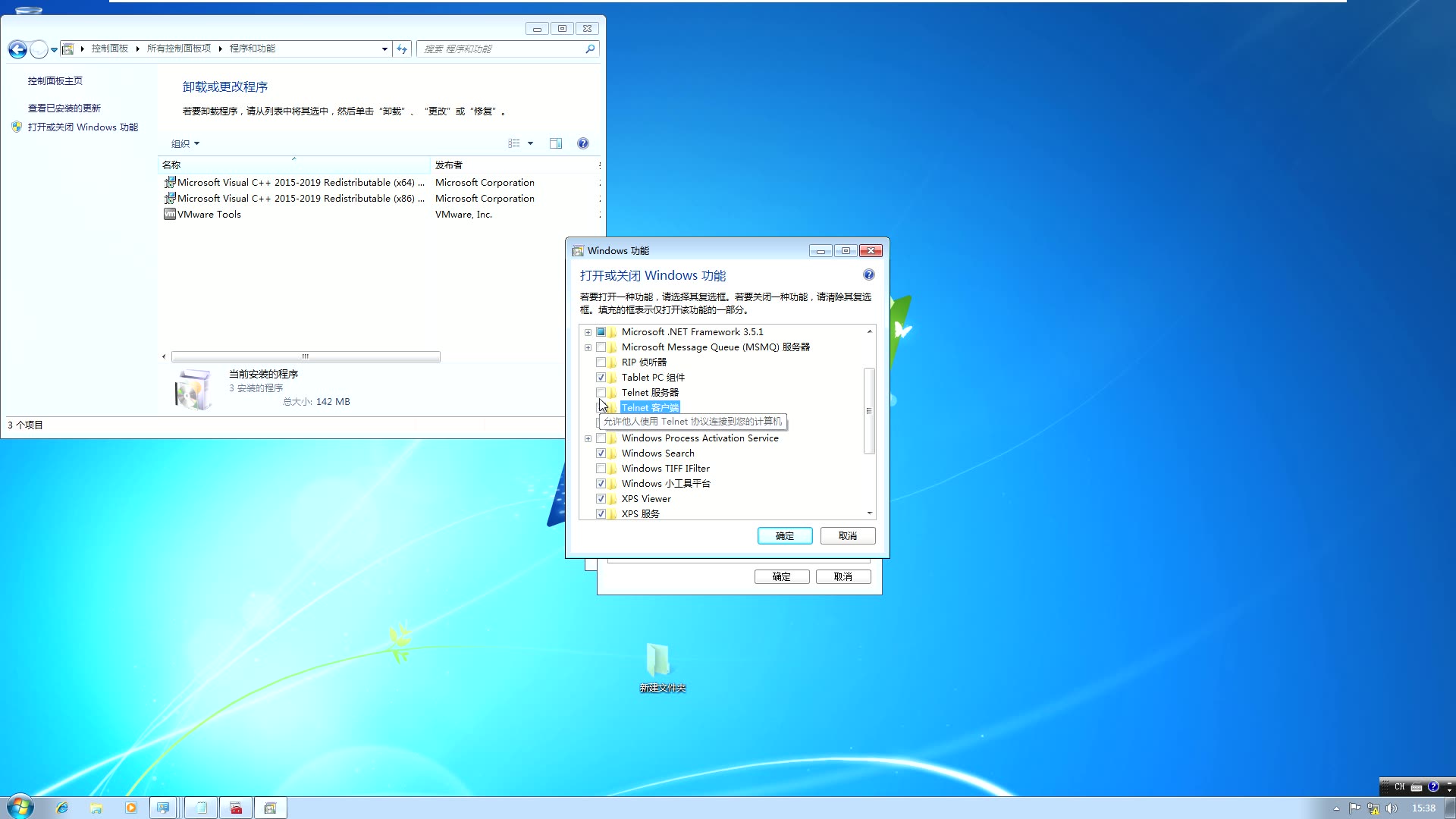Image resolution: width=1456 pixels, height=819 pixels.
Task: Sort by the 名称 column header
Action: point(294,165)
